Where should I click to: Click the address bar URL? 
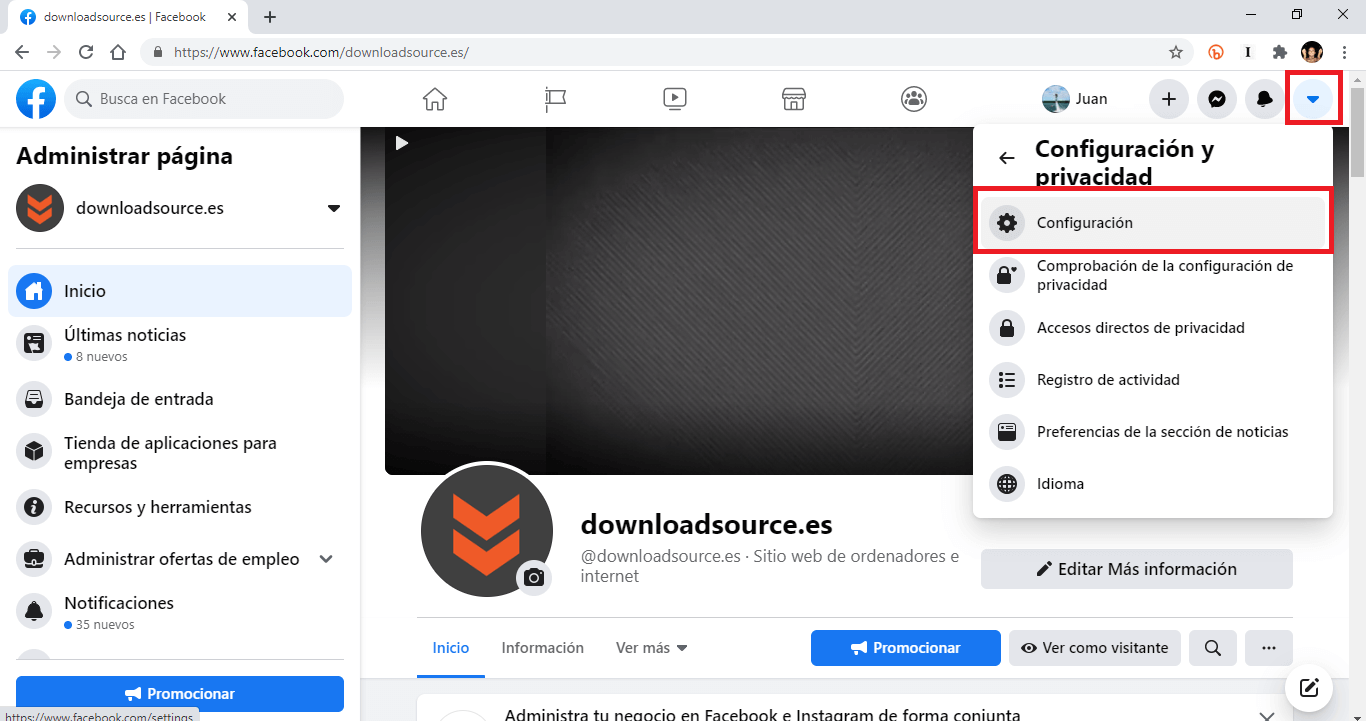pyautogui.click(x=321, y=52)
